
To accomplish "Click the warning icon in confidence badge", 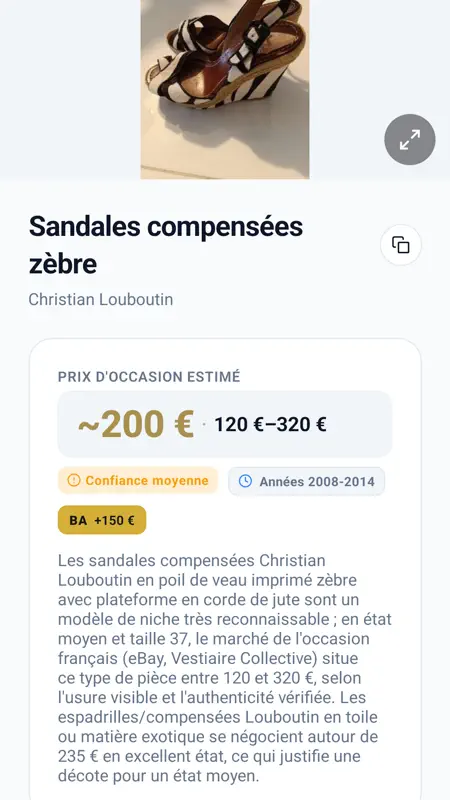I will click(74, 481).
